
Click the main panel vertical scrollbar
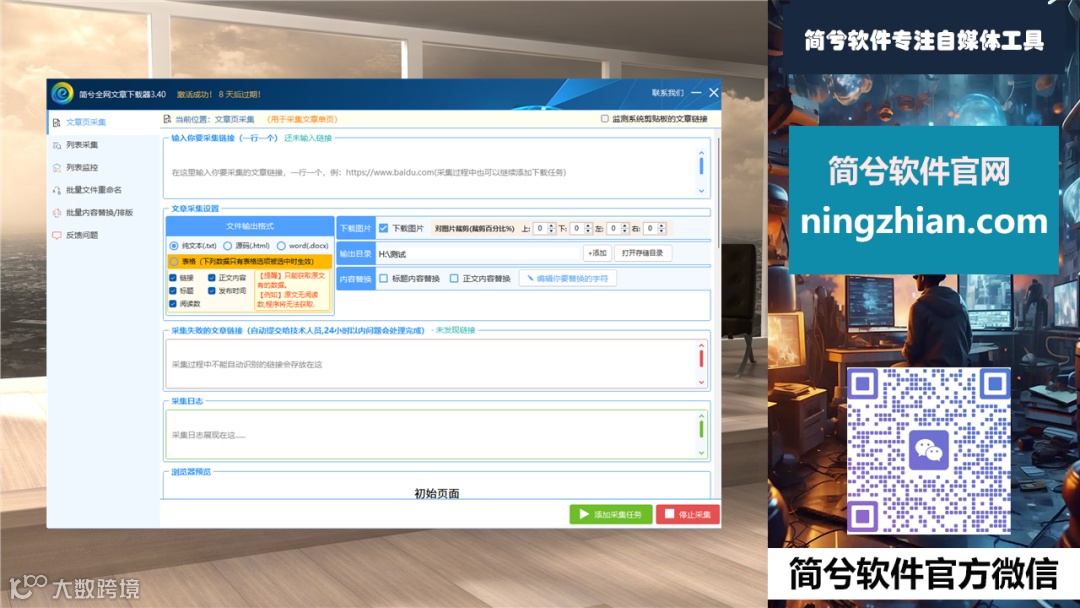tap(718, 193)
